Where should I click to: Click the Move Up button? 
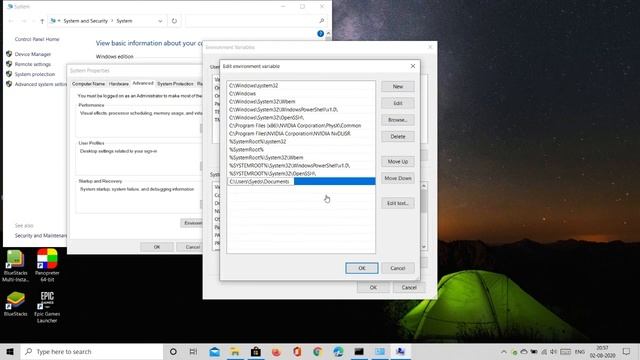click(x=398, y=162)
